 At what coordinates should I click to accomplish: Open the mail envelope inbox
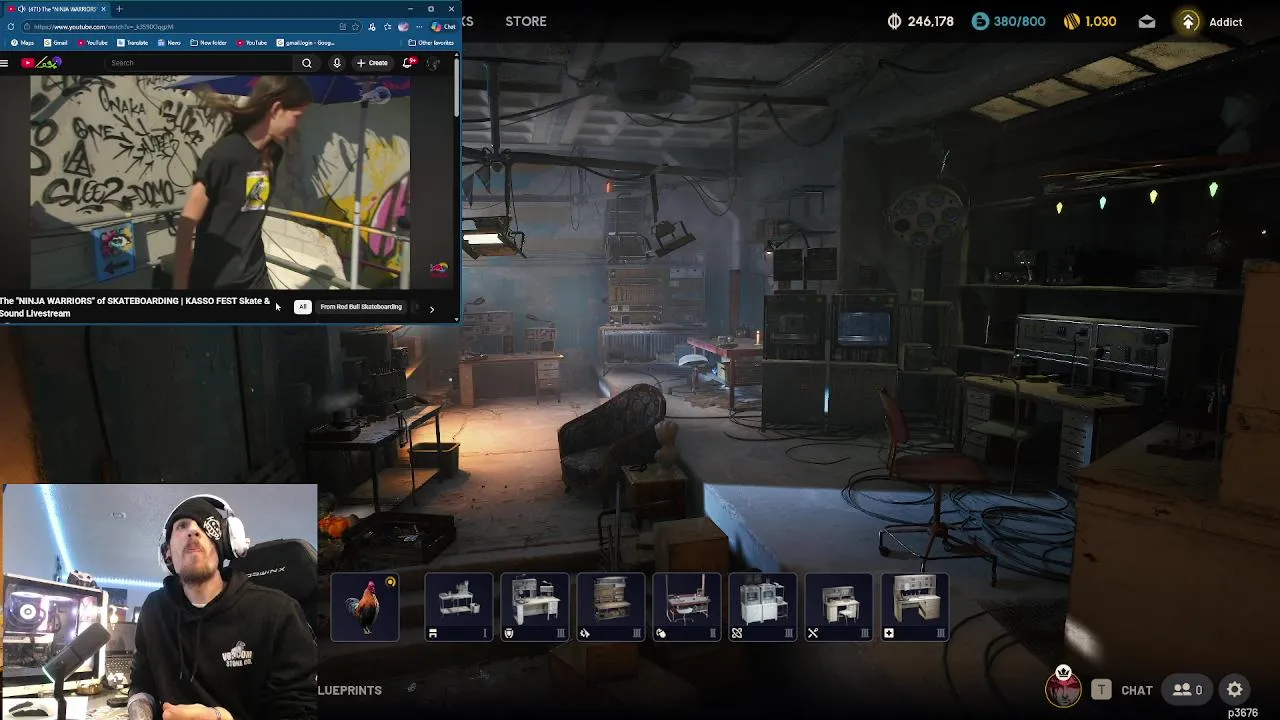pos(1147,22)
